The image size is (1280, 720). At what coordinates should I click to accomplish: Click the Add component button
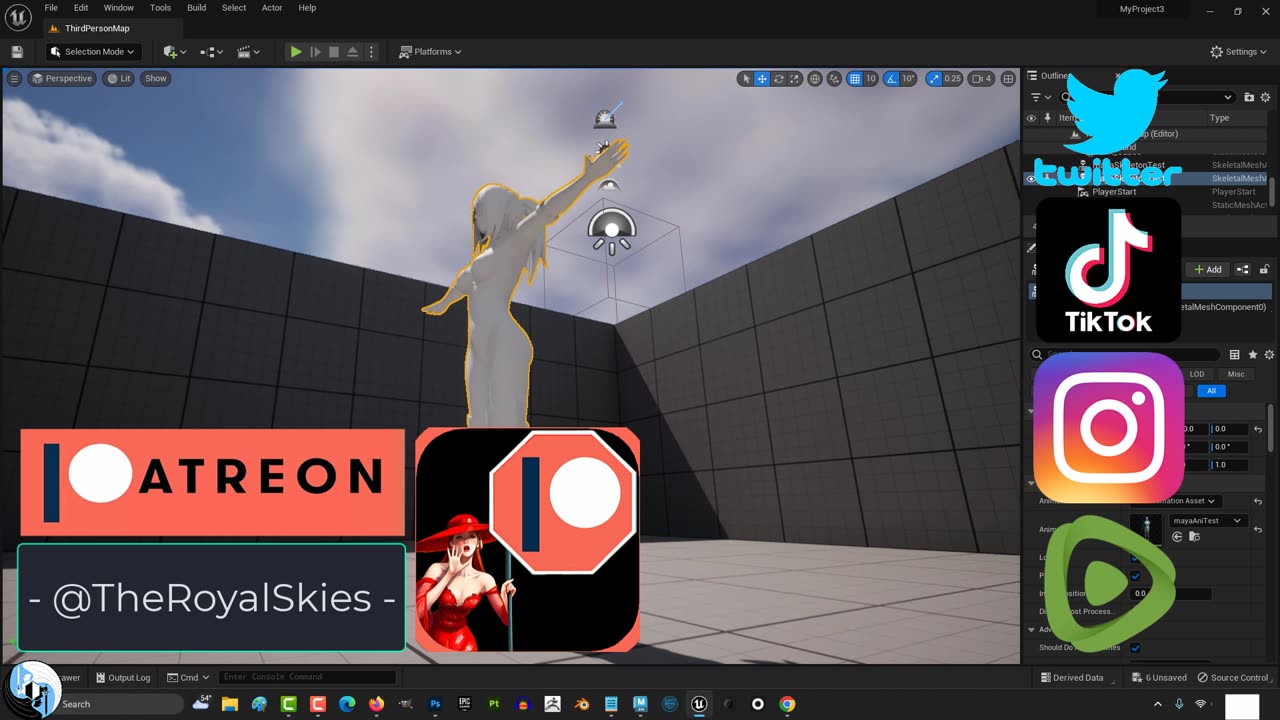[1208, 269]
